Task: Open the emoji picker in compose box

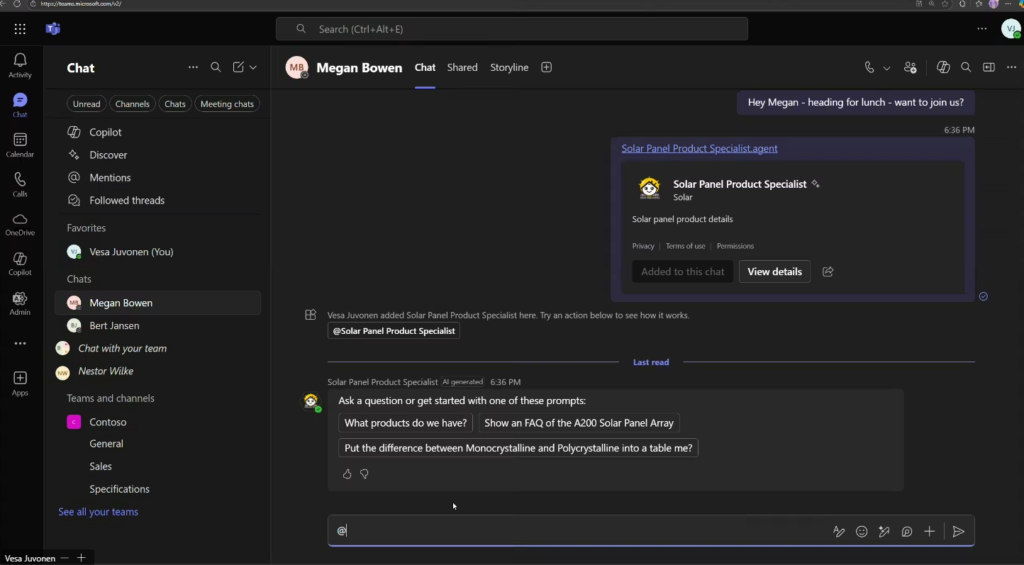Action: pyautogui.click(x=861, y=532)
